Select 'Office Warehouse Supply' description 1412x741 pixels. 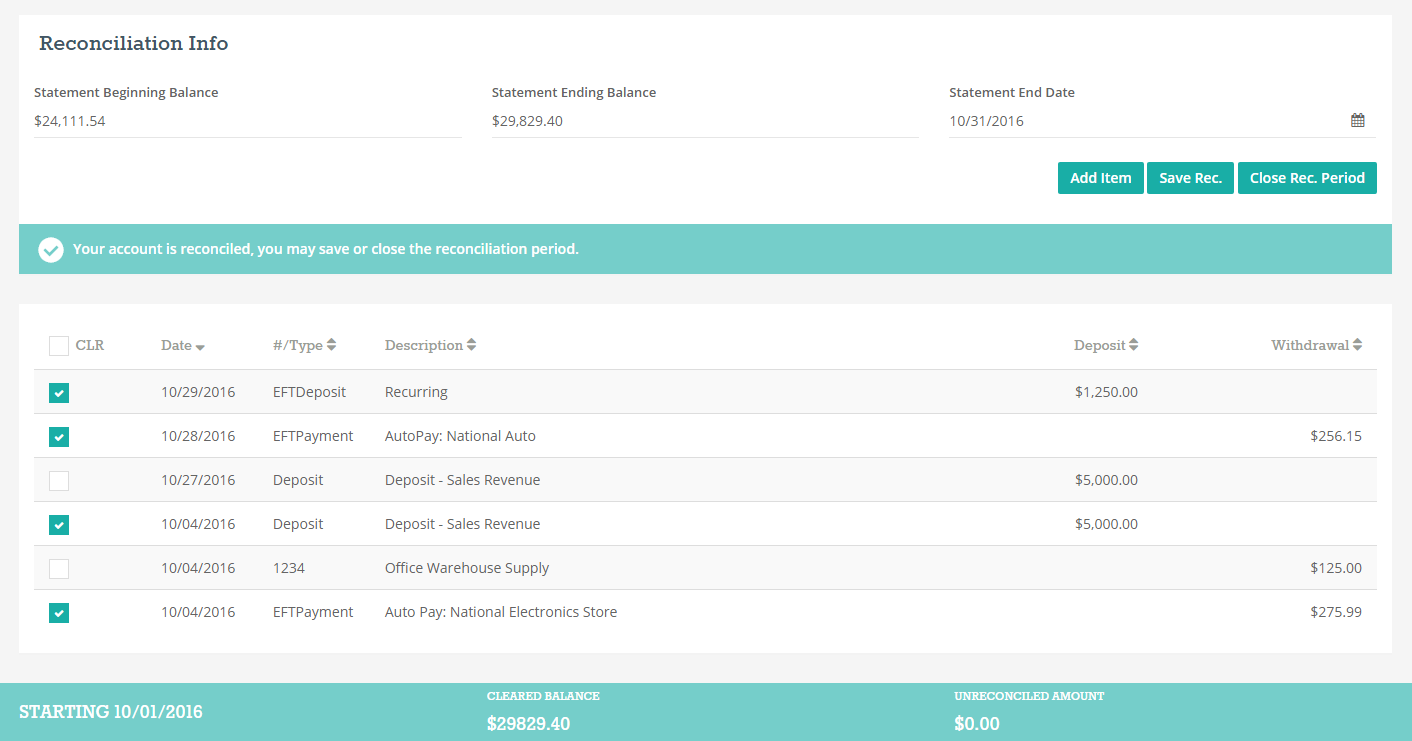pyautogui.click(x=467, y=568)
